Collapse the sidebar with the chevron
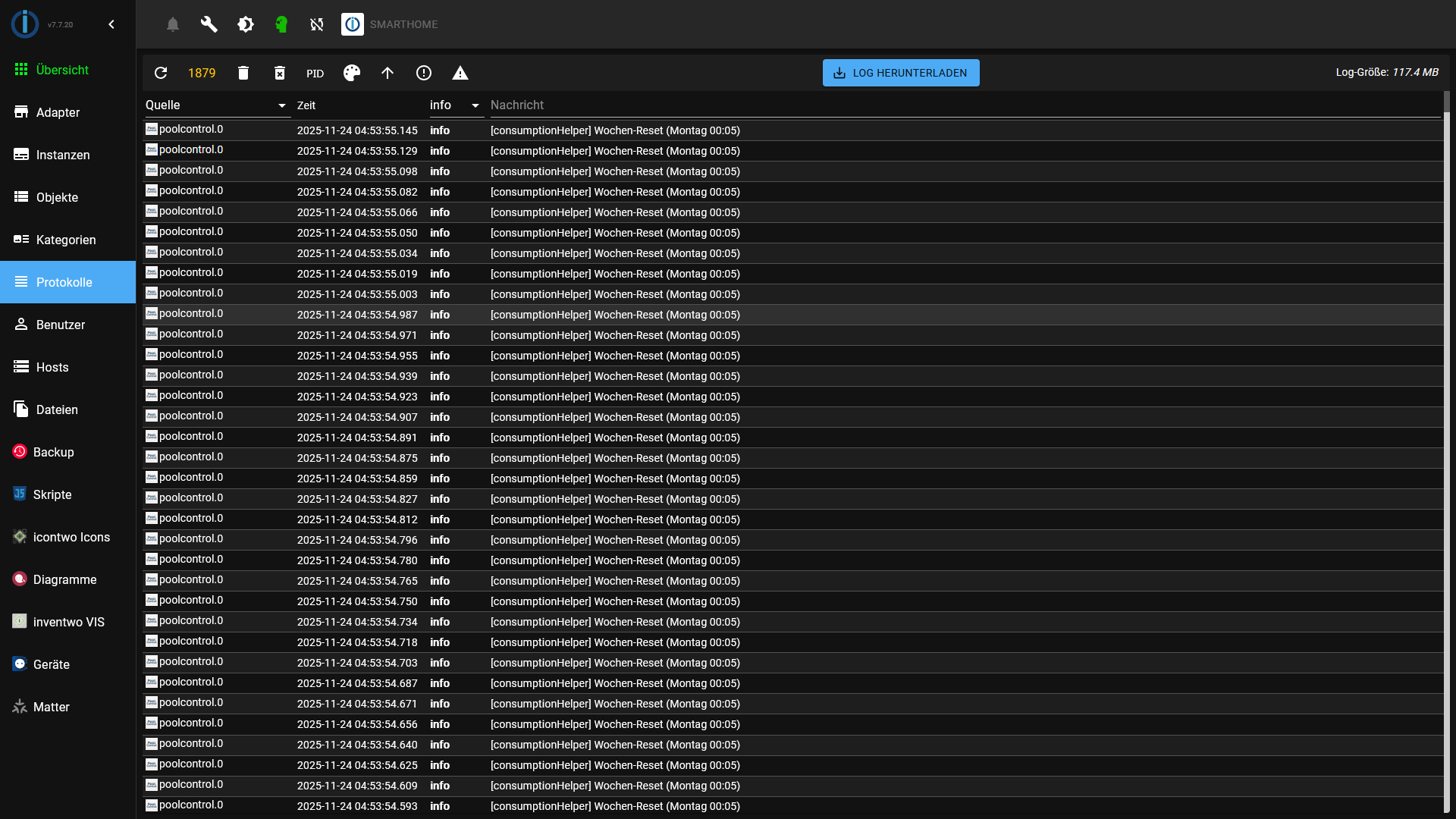Screen dimensions: 1456x819 tap(111, 24)
